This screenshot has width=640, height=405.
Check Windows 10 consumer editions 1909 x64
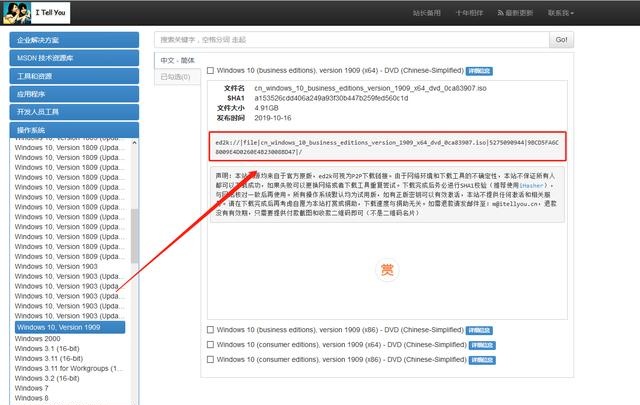pyautogui.click(x=210, y=345)
